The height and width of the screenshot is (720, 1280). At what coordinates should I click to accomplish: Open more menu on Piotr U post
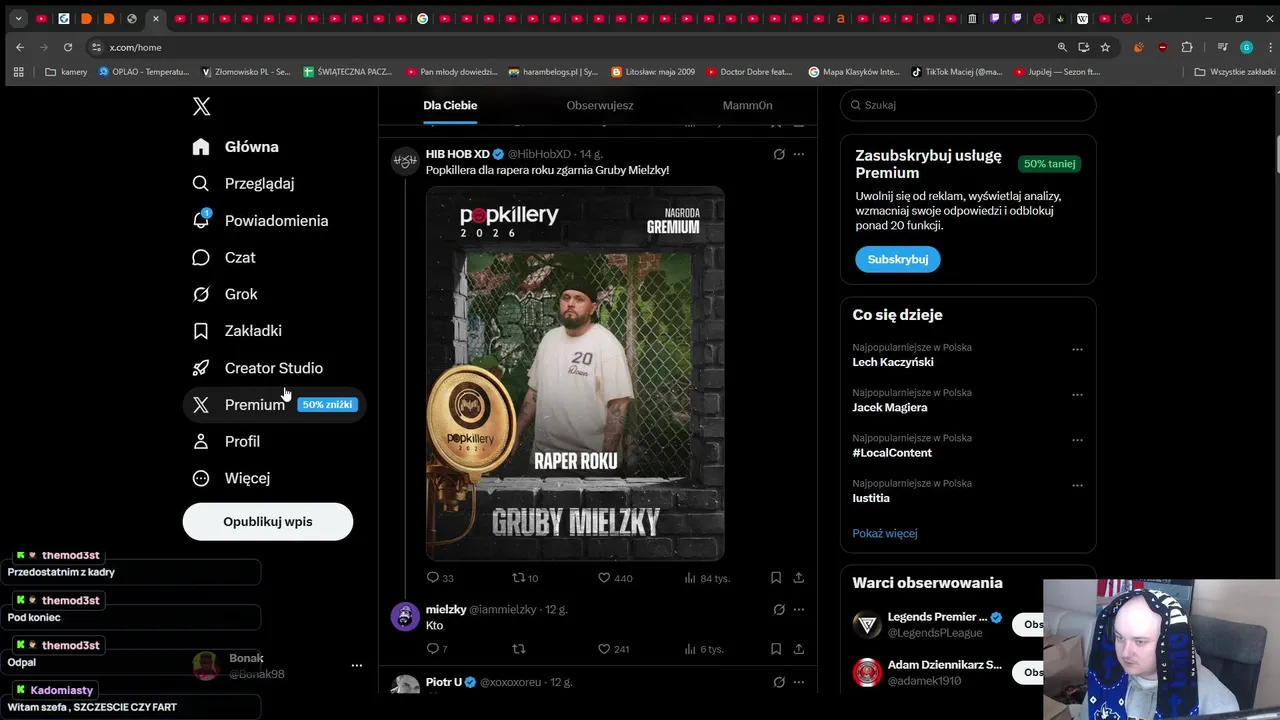pyautogui.click(x=798, y=682)
